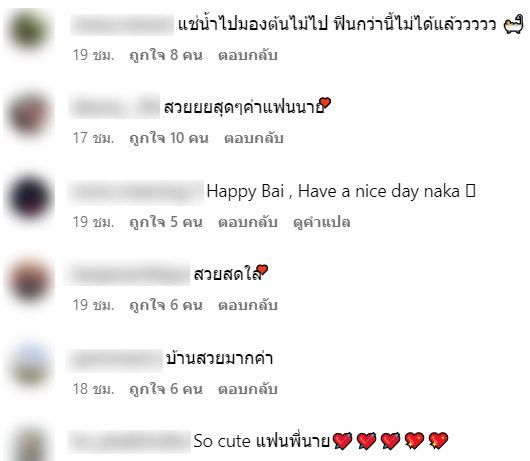This screenshot has height=461, width=530.
Task: Open the avatar beside 'สวยยยสุดๆค่าแฟนนาย' comment
Action: pos(29,114)
